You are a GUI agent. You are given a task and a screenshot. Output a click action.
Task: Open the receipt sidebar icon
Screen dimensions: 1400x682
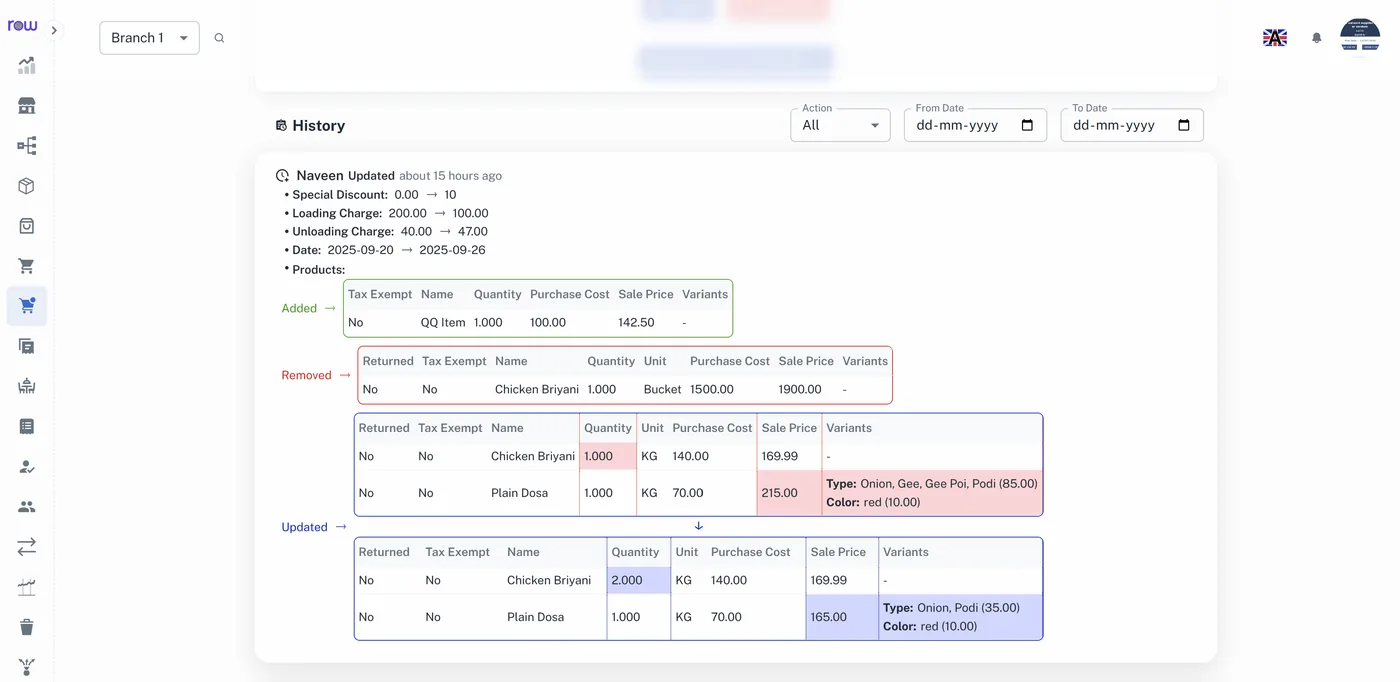[x=27, y=346]
